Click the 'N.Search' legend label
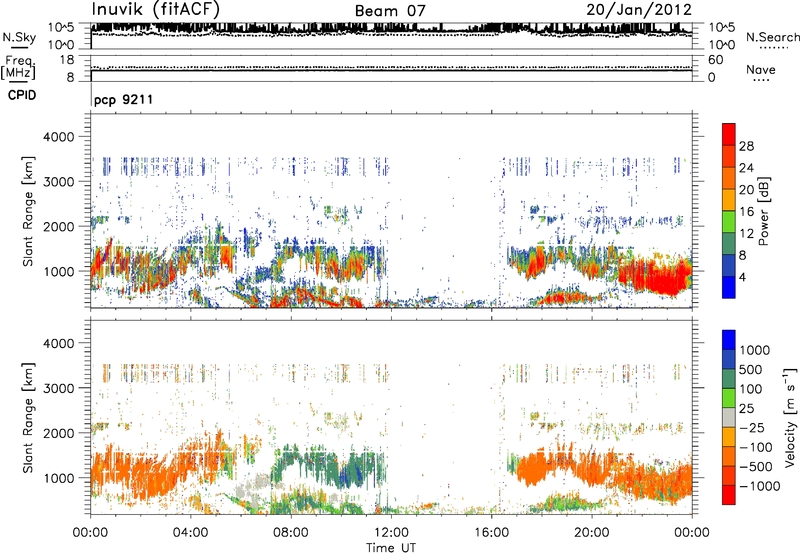 point(772,37)
